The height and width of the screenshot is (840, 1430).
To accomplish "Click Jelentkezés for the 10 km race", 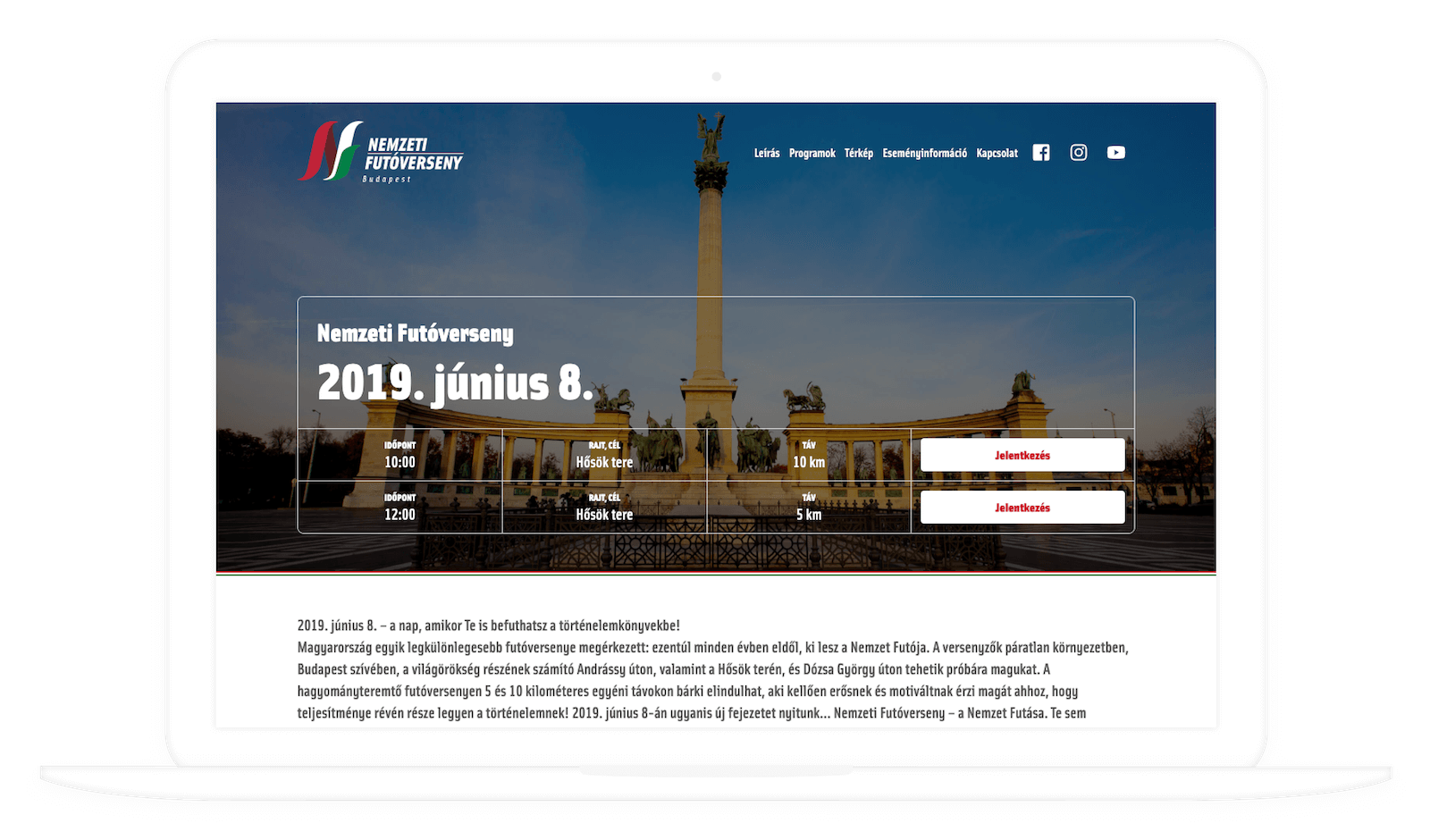I will [1022, 455].
